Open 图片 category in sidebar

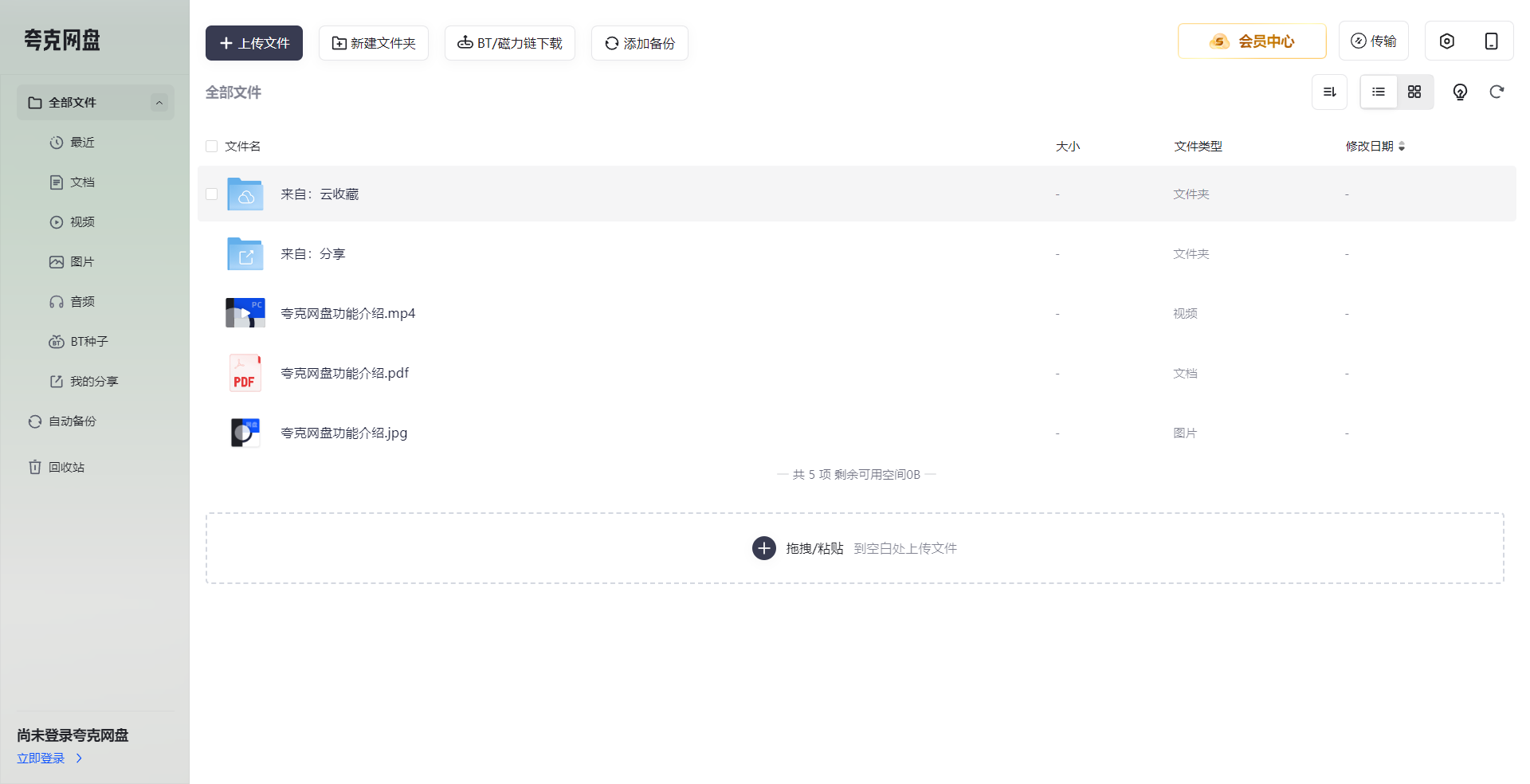click(x=82, y=262)
